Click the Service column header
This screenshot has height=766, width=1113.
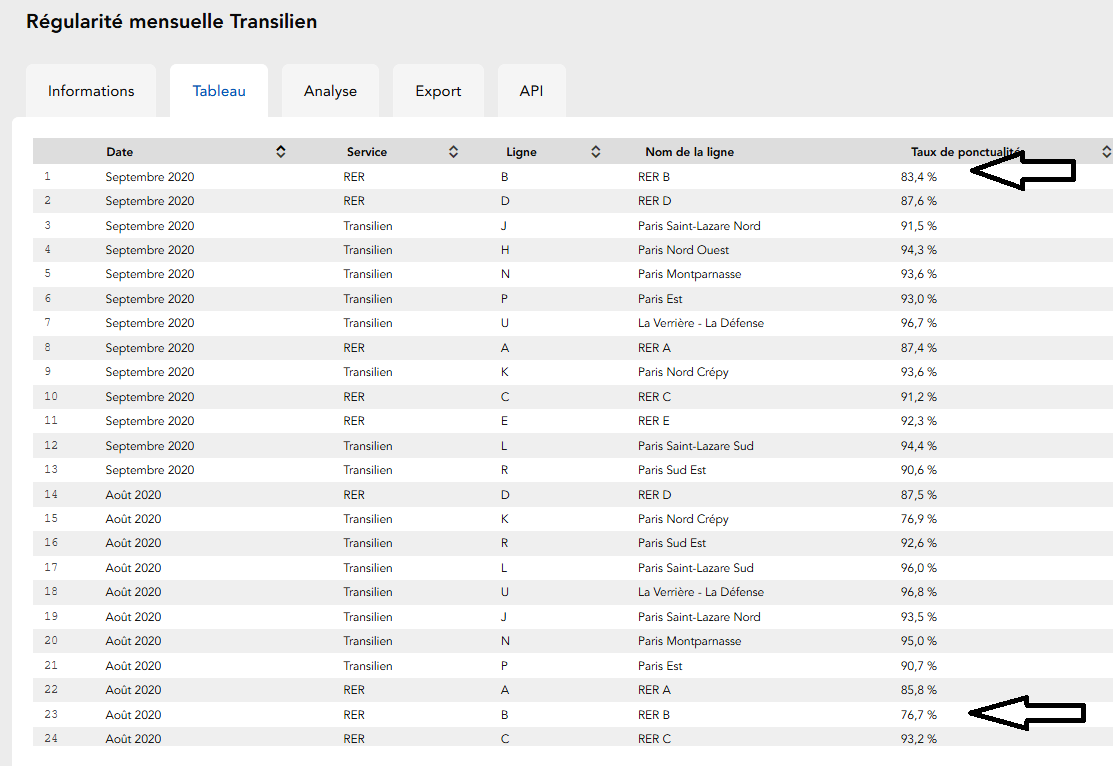point(367,152)
